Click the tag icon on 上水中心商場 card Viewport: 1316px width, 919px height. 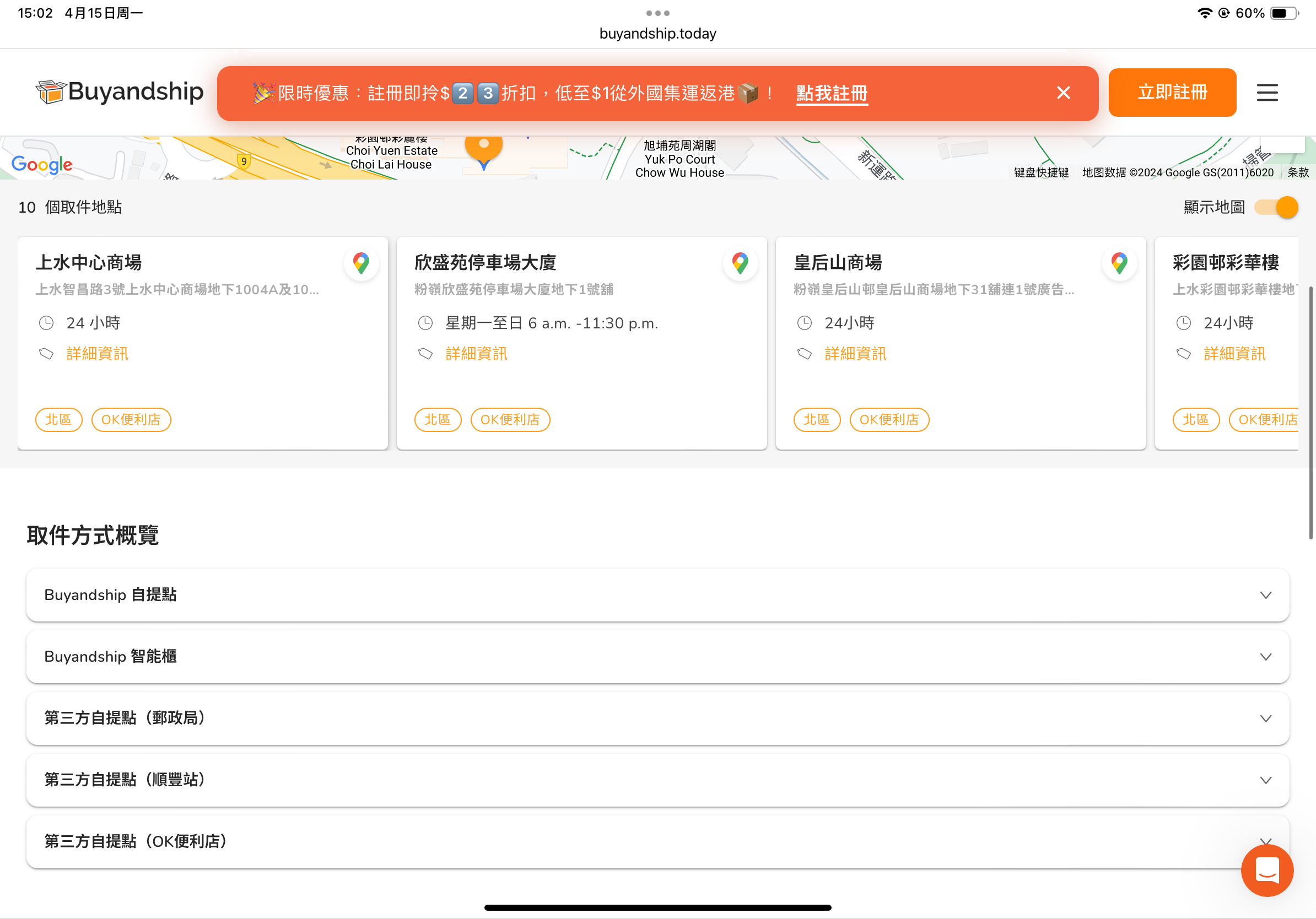coord(46,354)
